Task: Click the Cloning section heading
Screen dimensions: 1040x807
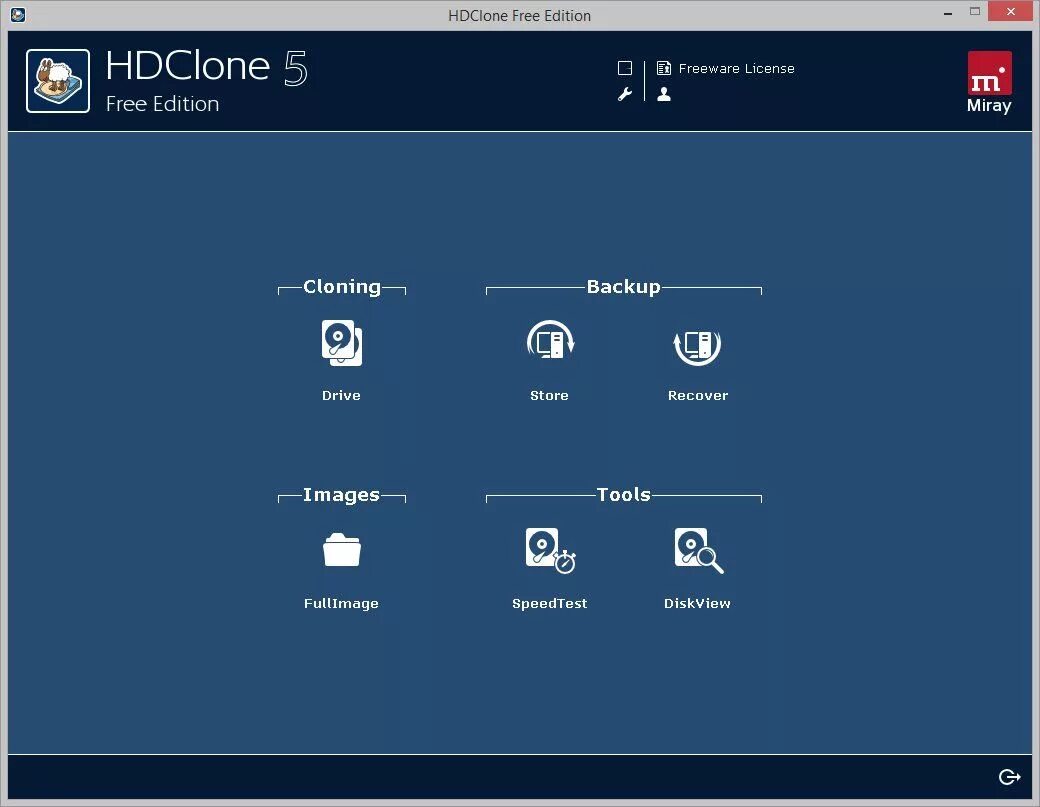Action: (342, 286)
